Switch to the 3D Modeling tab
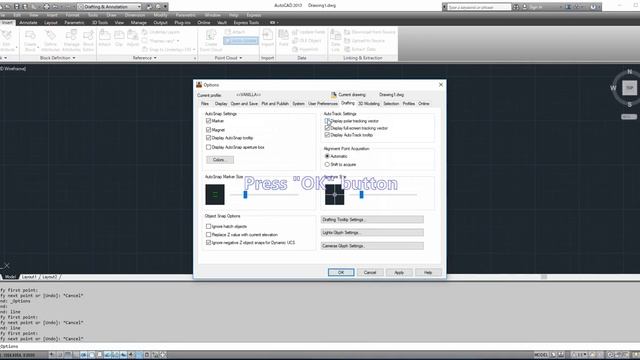This screenshot has height=360, width=640. coord(369,104)
